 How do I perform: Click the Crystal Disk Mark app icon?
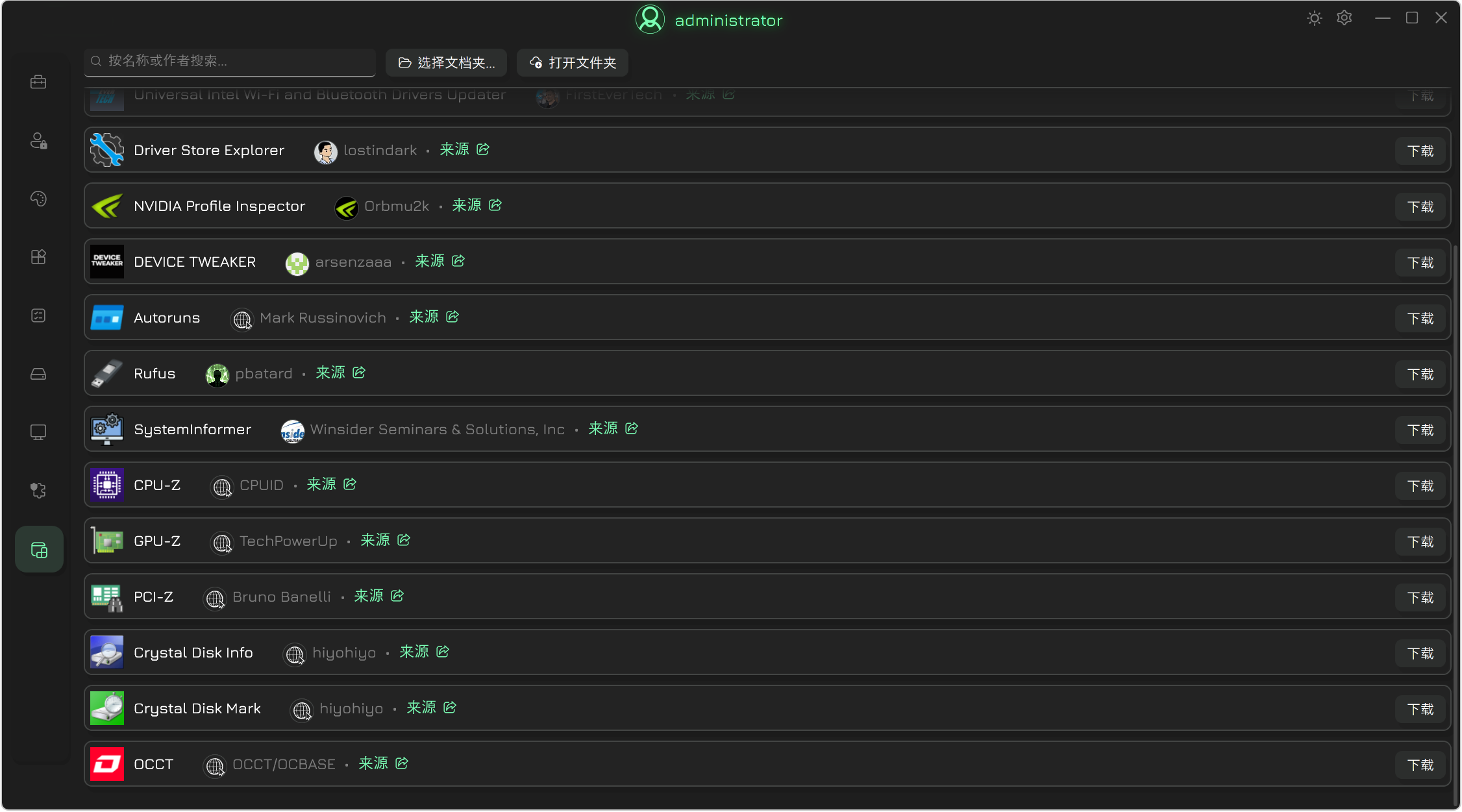(107, 708)
